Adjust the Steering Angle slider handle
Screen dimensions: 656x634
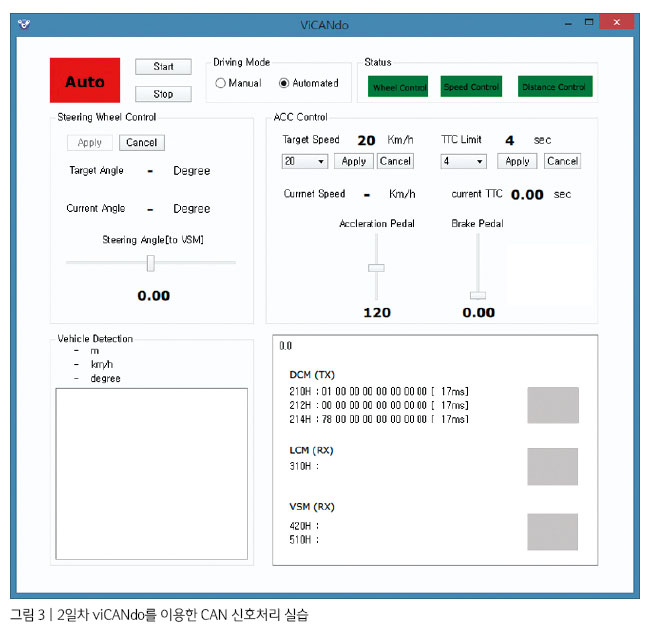(151, 264)
